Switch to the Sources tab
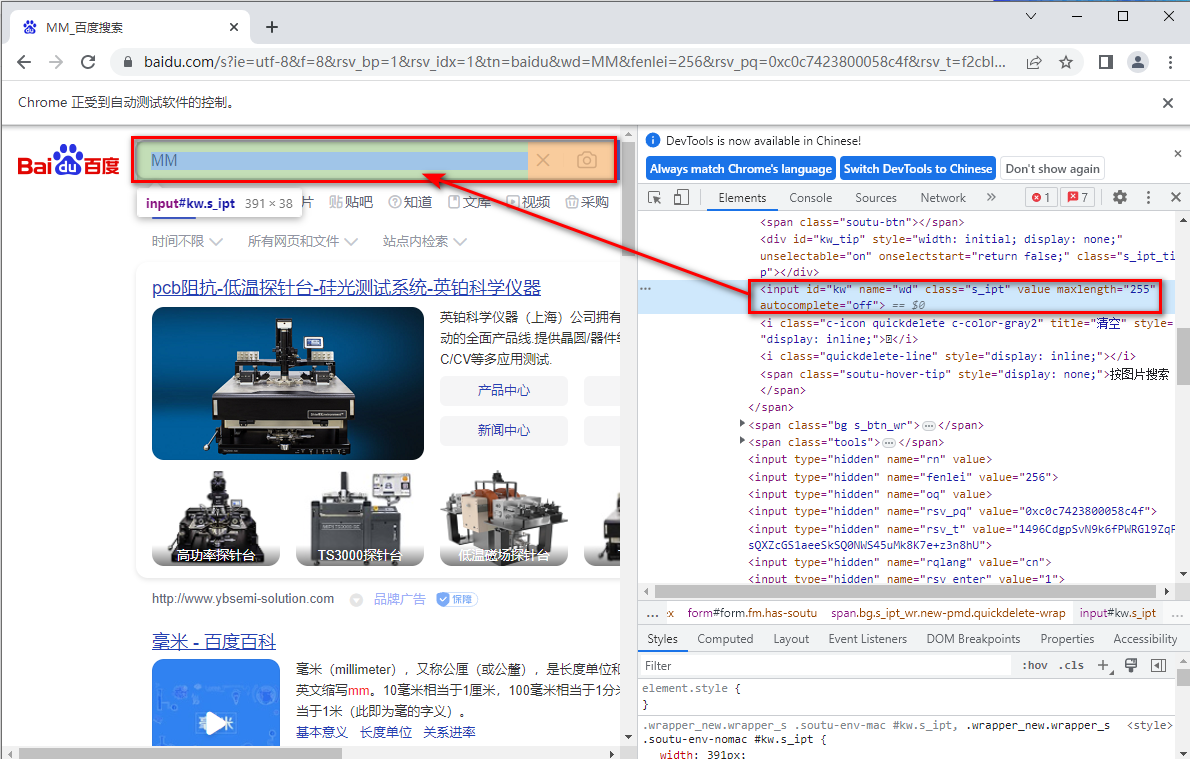 876,197
